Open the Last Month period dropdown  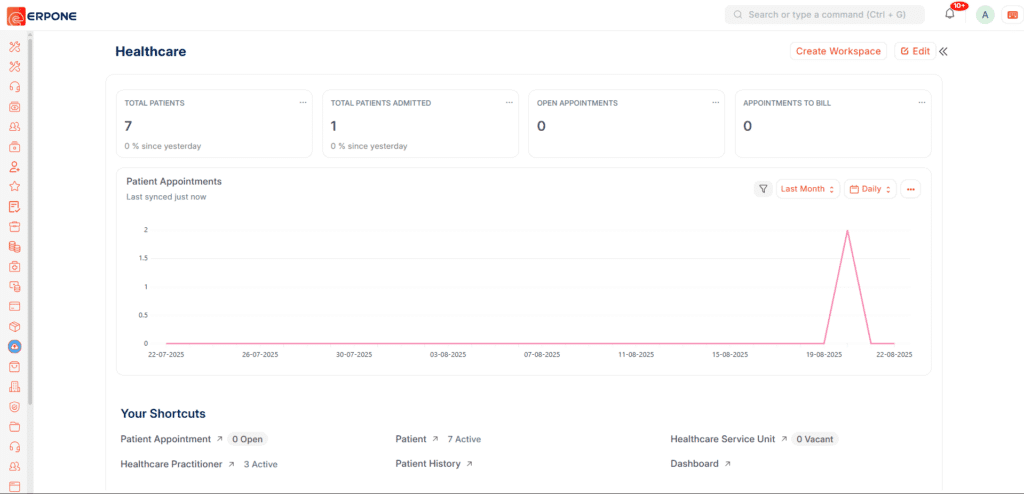pos(808,189)
